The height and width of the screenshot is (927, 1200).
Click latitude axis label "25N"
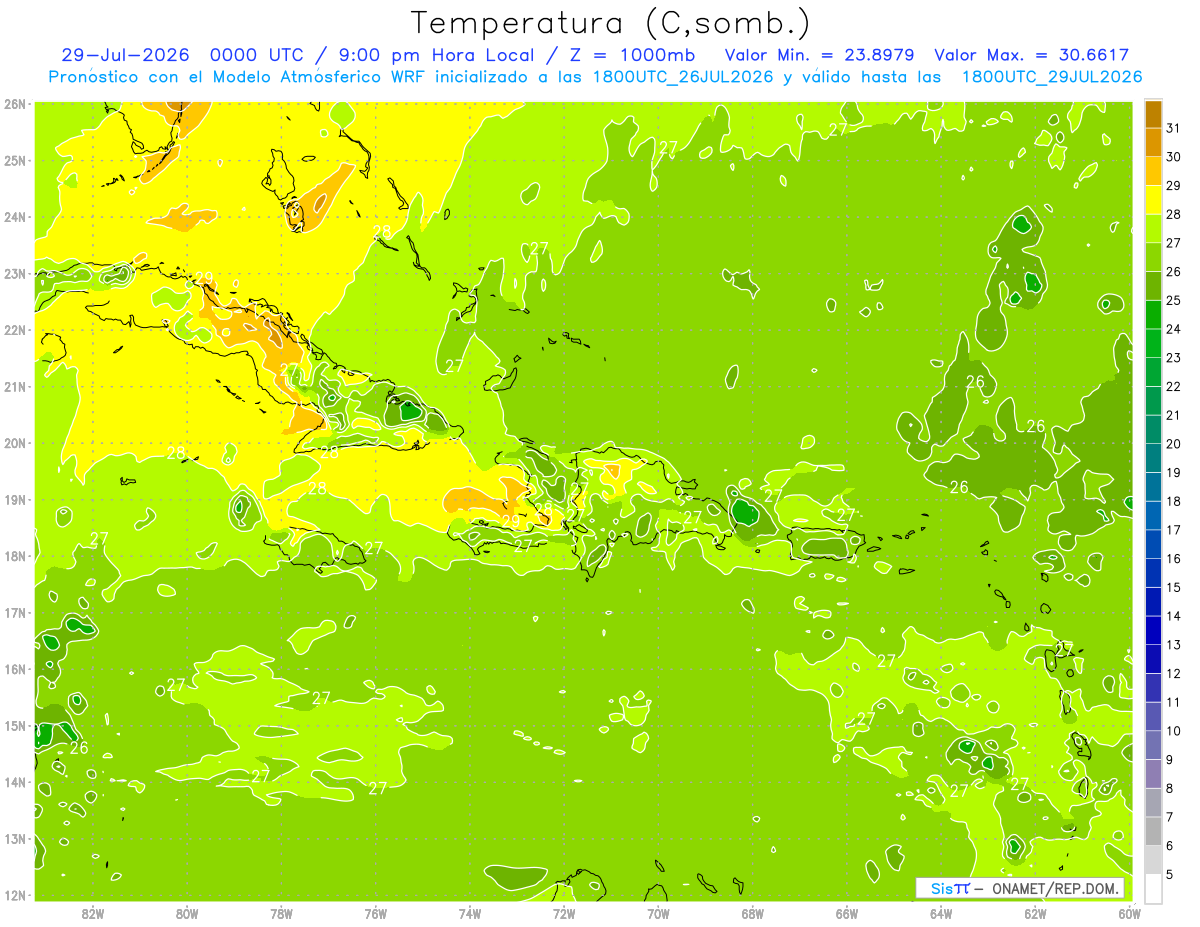(14, 160)
